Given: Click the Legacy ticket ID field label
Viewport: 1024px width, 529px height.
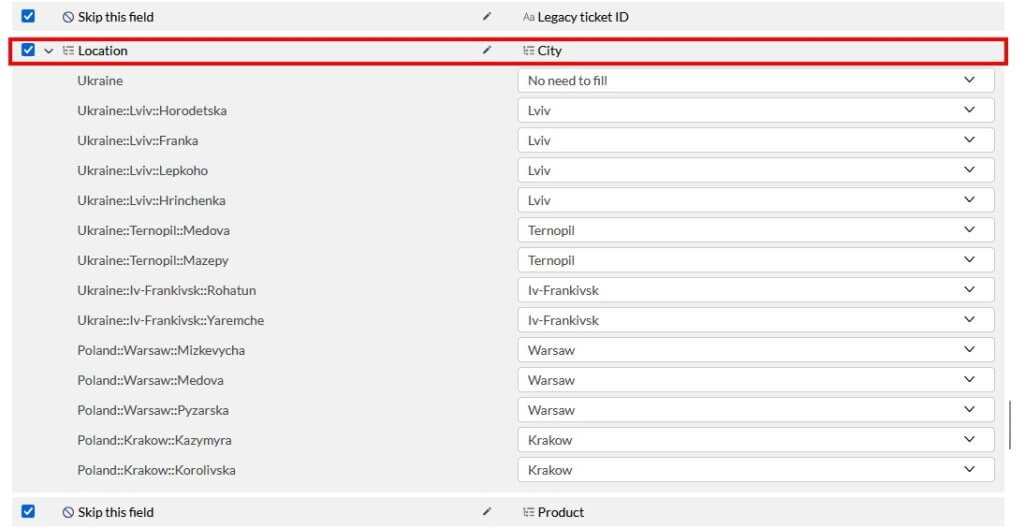Looking at the screenshot, I should pyautogui.click(x=582, y=17).
